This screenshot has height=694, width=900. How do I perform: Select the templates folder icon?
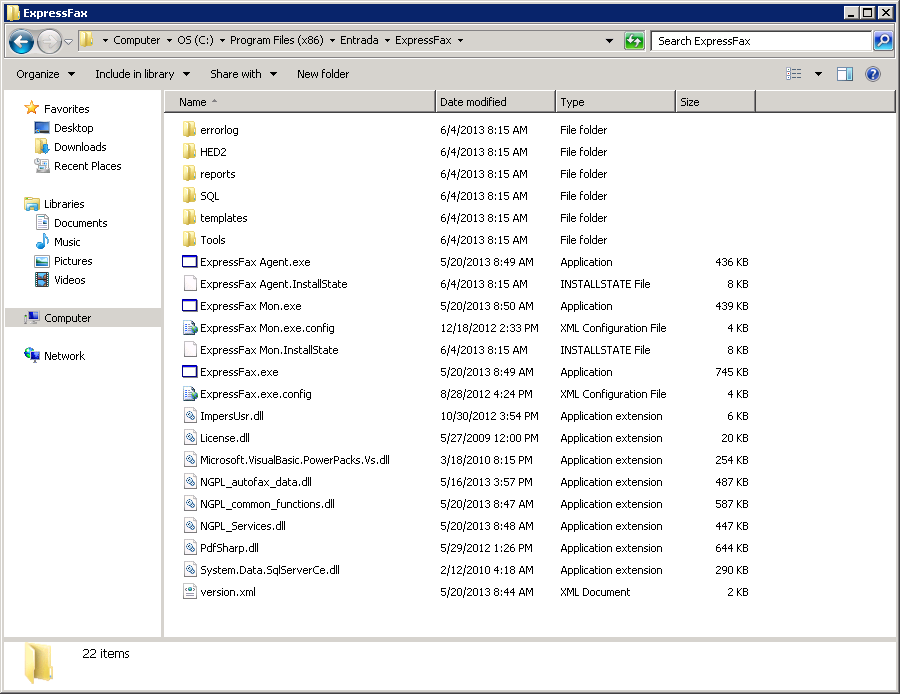point(189,218)
